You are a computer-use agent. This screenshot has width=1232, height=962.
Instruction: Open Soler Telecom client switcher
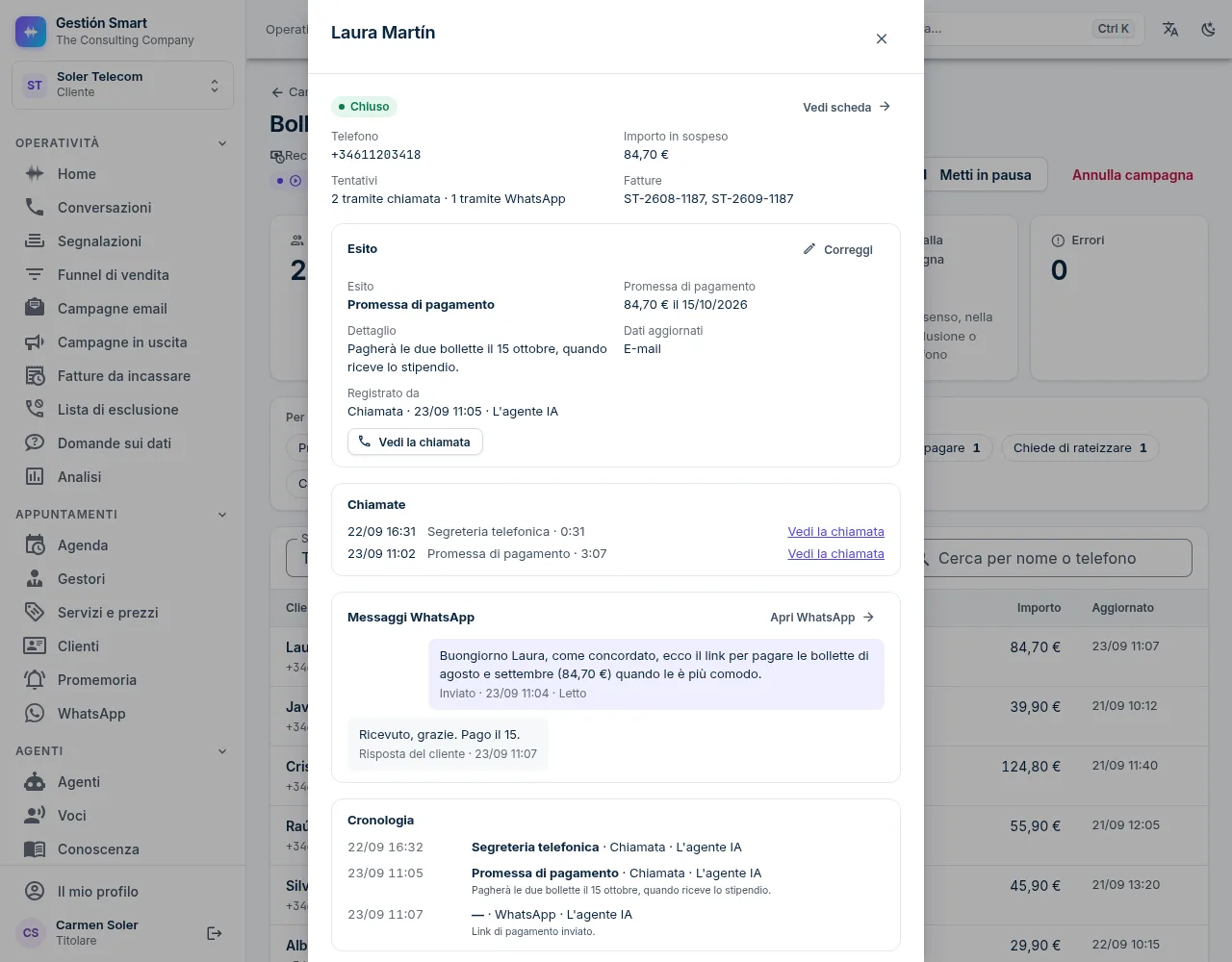122,85
